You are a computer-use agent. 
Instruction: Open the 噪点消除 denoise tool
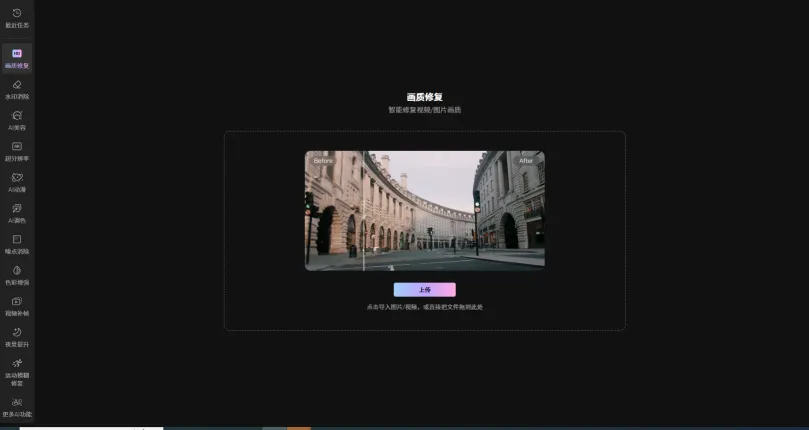(x=17, y=245)
